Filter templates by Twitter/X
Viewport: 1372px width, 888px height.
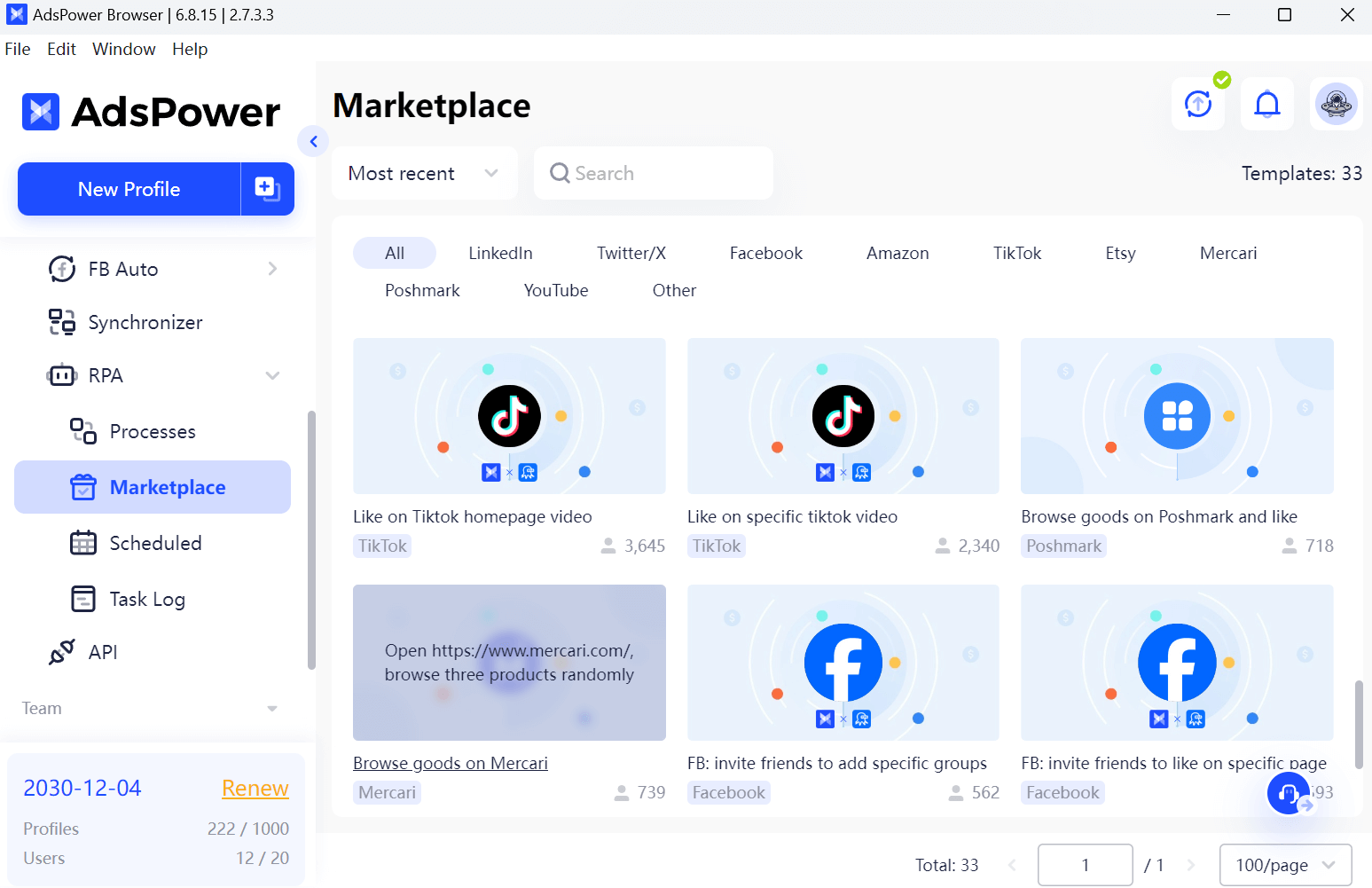(631, 253)
